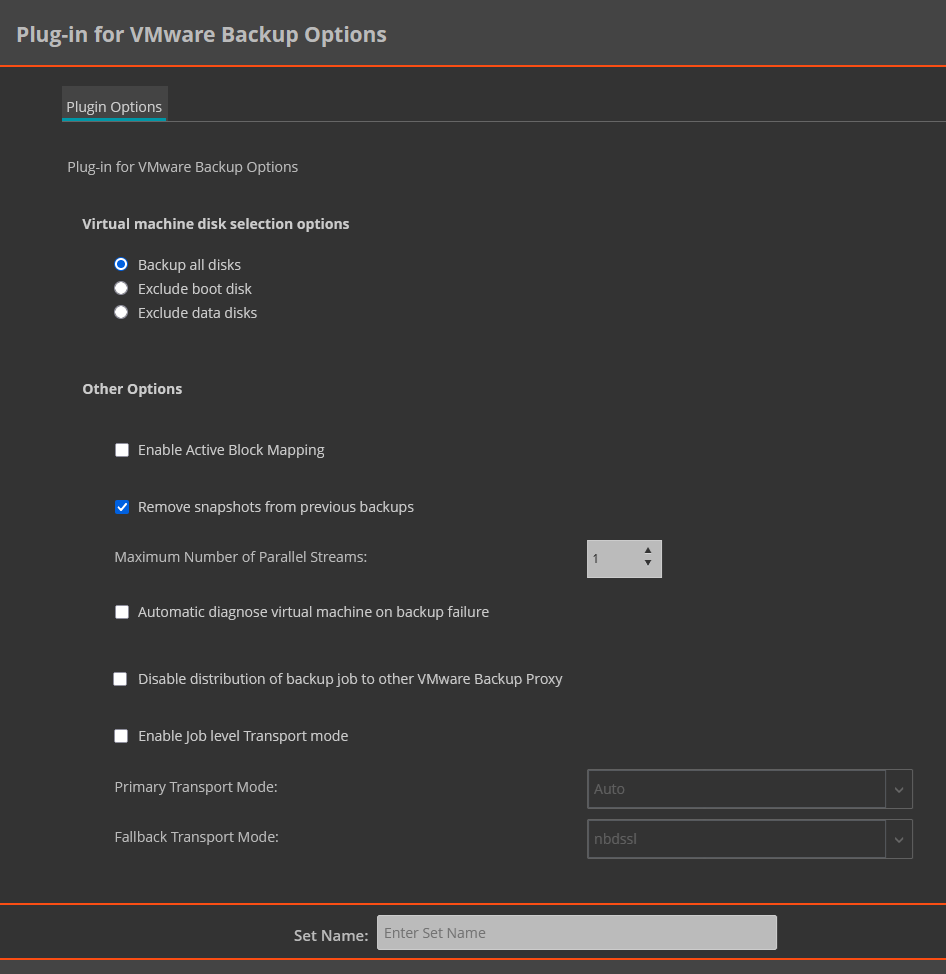Image resolution: width=946 pixels, height=974 pixels.
Task: Click the parallel streams down arrow
Action: tap(648, 566)
